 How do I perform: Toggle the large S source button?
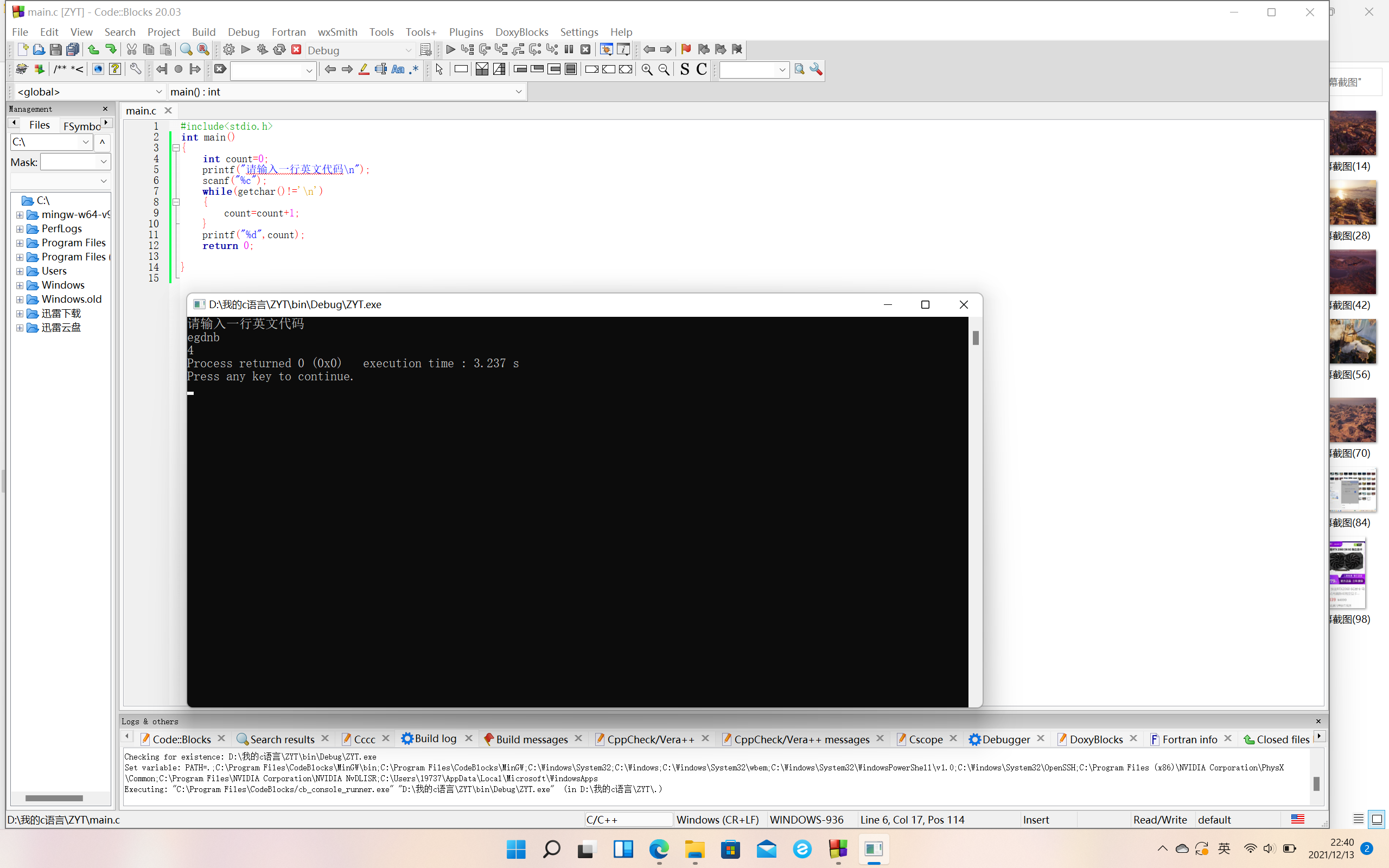tap(684, 69)
